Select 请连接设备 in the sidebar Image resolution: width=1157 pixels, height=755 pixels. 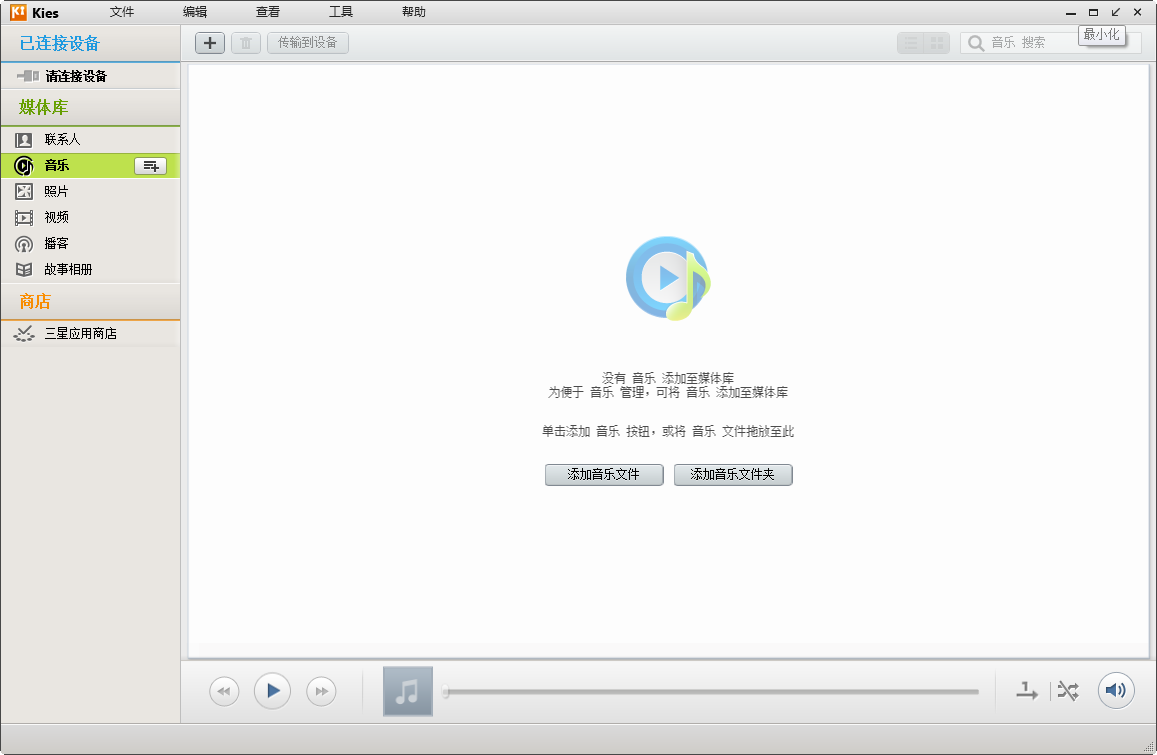click(91, 76)
